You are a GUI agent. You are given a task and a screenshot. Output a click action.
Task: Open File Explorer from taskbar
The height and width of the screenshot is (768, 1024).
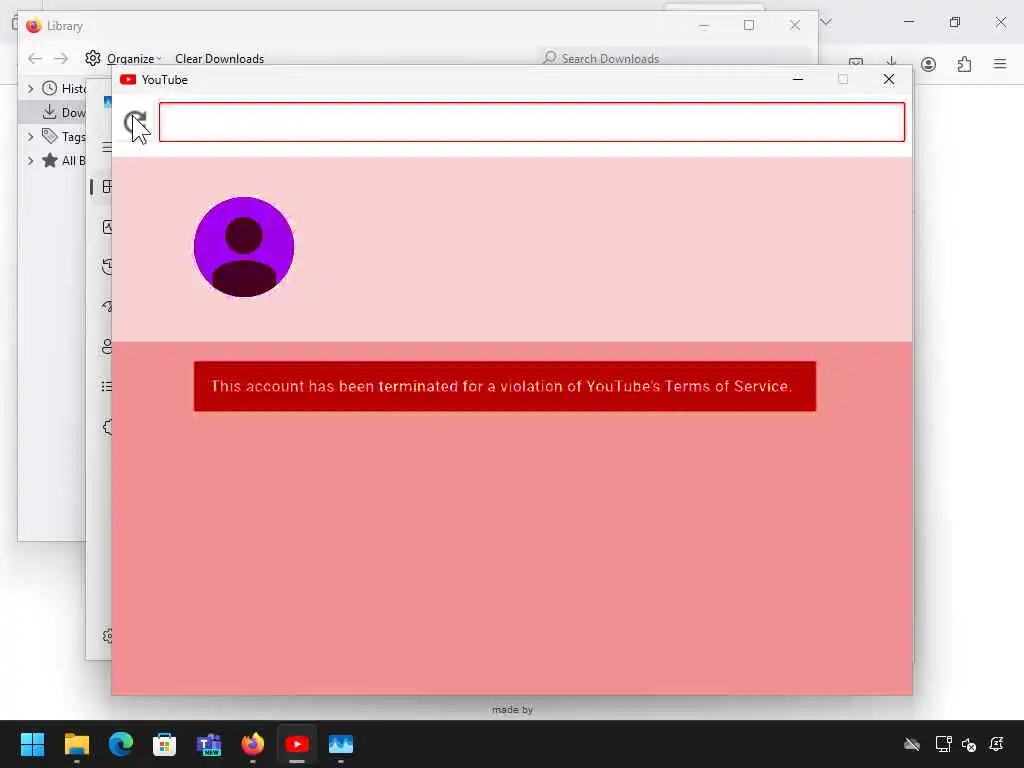click(76, 744)
